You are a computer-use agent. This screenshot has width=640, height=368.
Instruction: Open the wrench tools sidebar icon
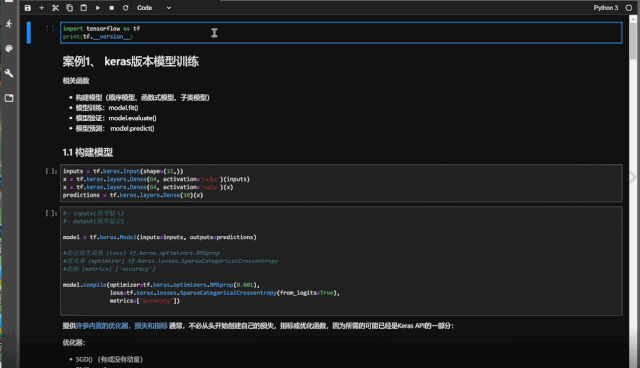pyautogui.click(x=9, y=73)
